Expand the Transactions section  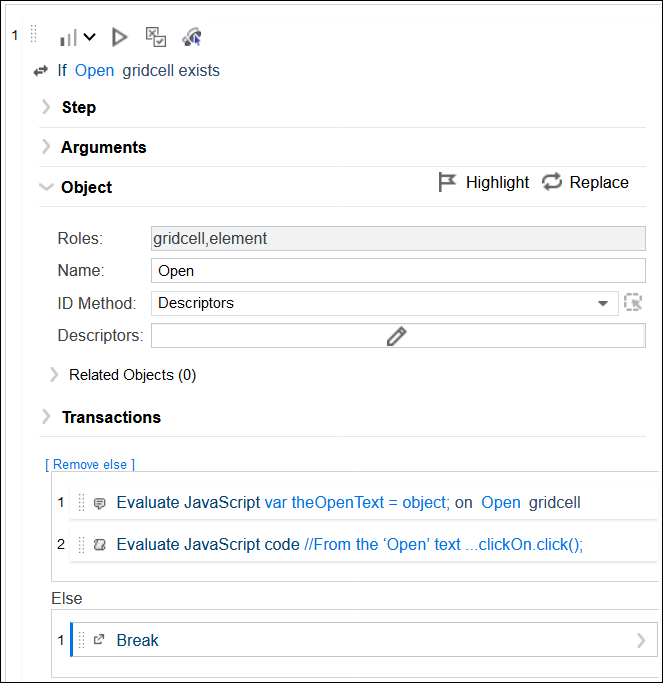(46, 417)
